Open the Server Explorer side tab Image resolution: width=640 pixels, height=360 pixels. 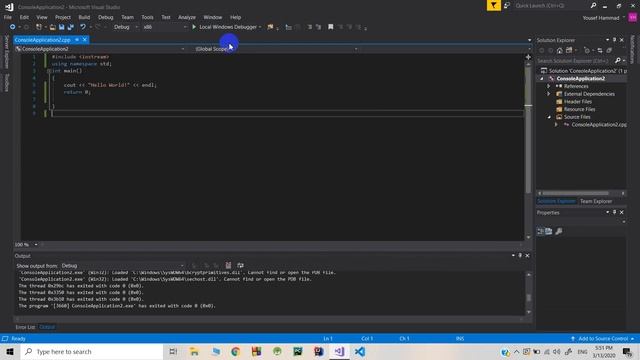(6, 52)
